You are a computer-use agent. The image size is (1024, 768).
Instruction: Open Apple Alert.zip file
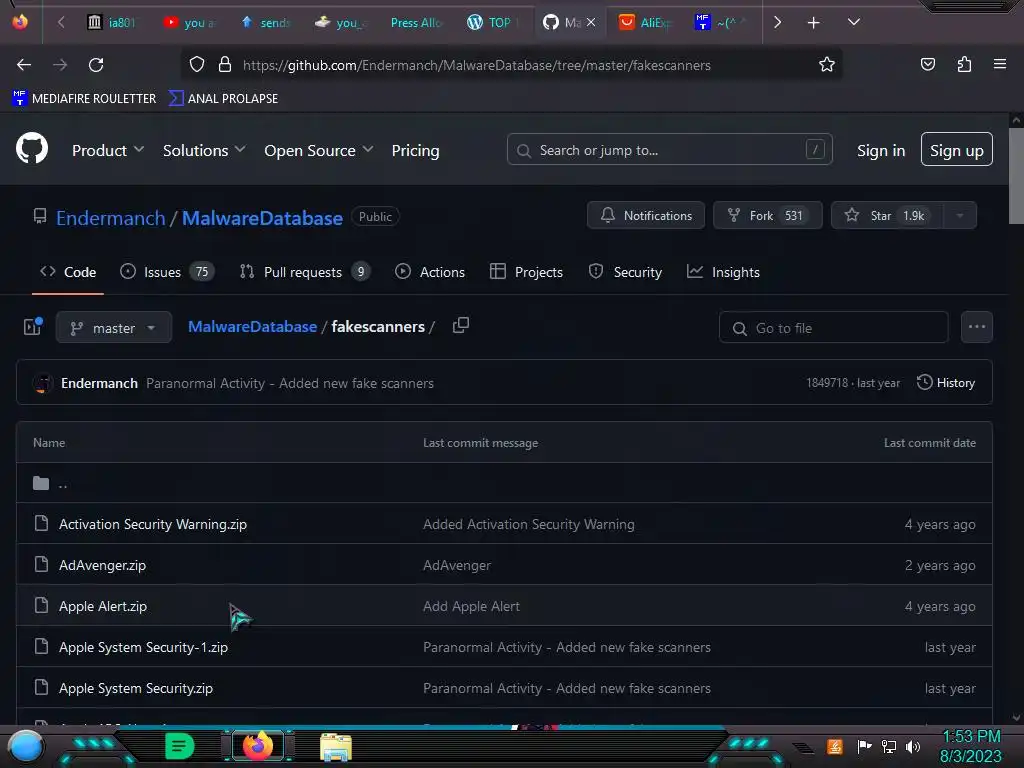pos(103,607)
